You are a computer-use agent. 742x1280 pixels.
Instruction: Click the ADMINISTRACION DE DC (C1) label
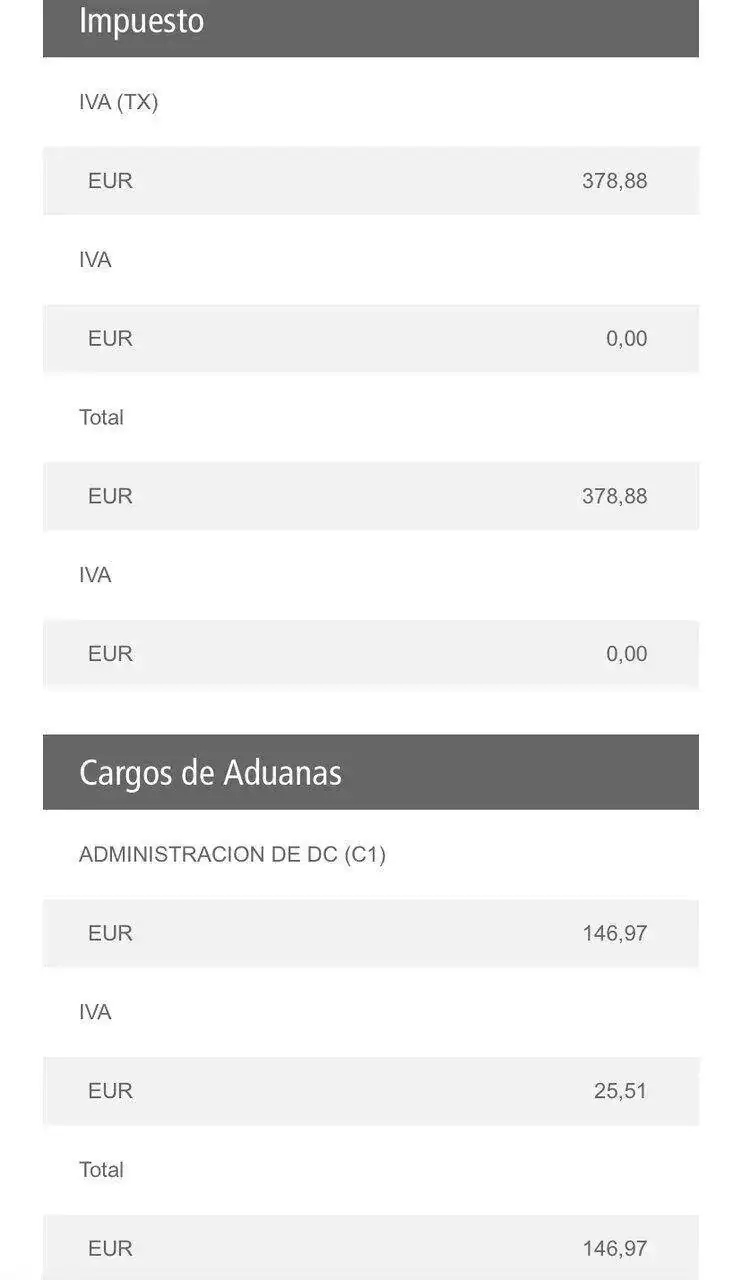coord(232,855)
